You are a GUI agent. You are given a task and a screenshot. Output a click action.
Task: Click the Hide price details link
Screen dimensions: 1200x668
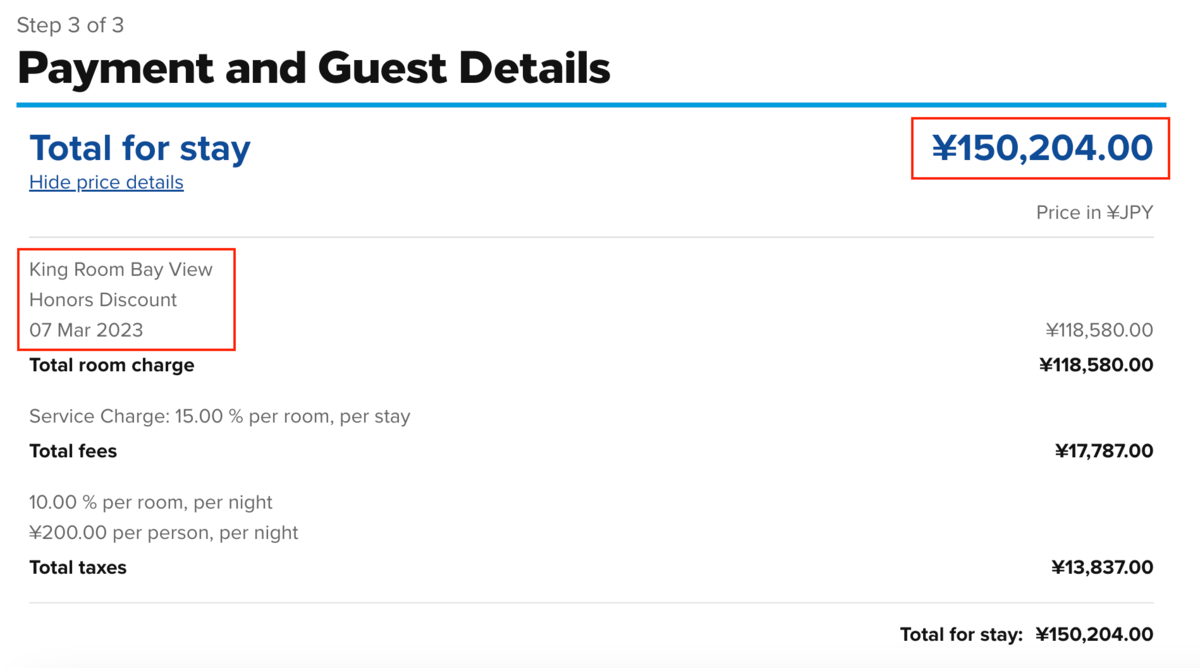tap(106, 182)
